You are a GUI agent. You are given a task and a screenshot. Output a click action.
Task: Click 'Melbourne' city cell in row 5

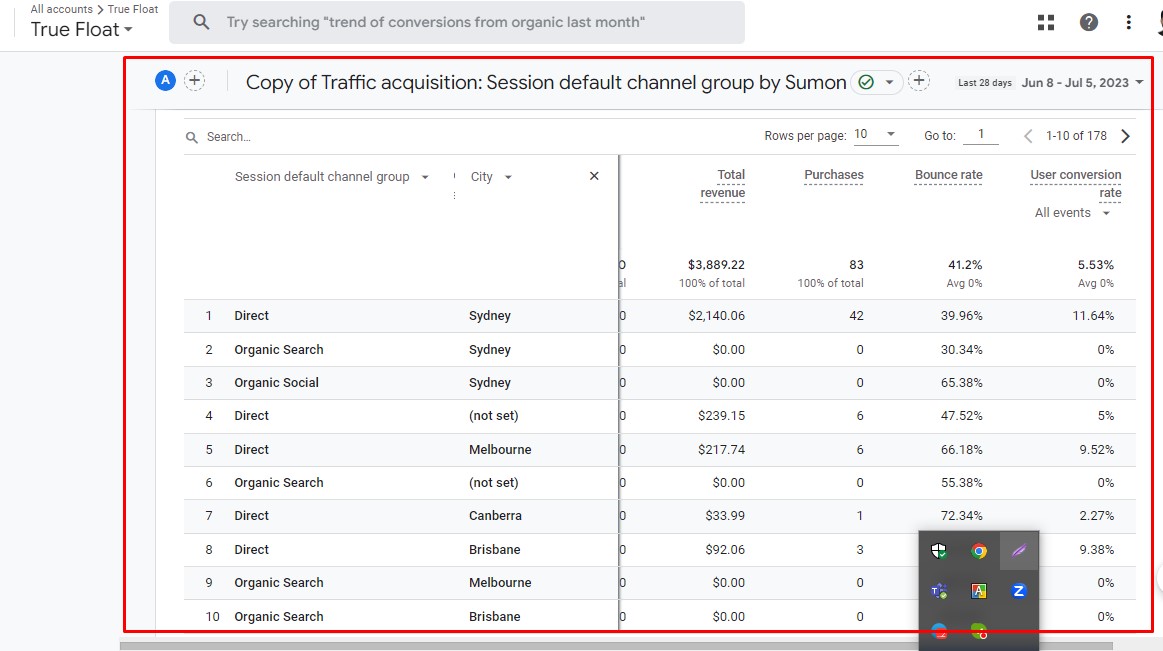(x=500, y=450)
